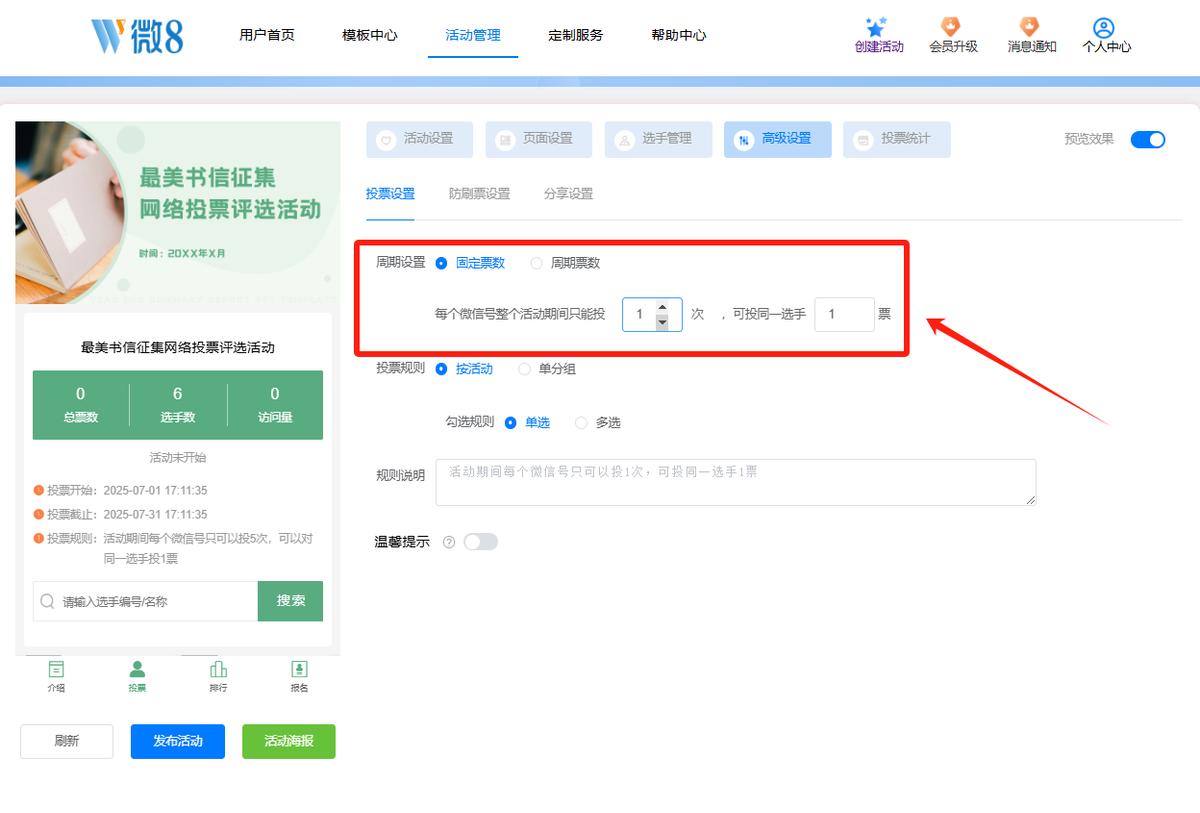Open the 分享设置 sub-tab
Viewport: 1200px width, 813px height.
[x=568, y=194]
